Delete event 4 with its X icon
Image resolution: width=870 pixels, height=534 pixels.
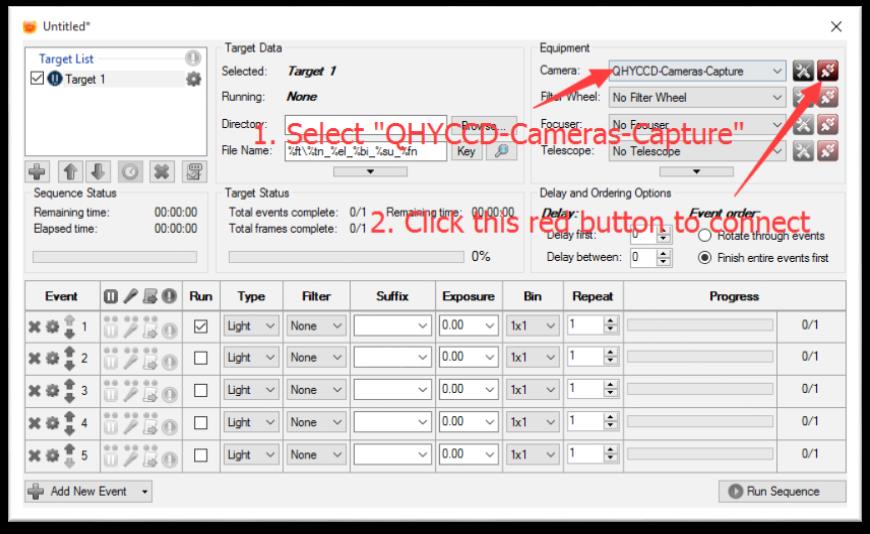pos(34,424)
